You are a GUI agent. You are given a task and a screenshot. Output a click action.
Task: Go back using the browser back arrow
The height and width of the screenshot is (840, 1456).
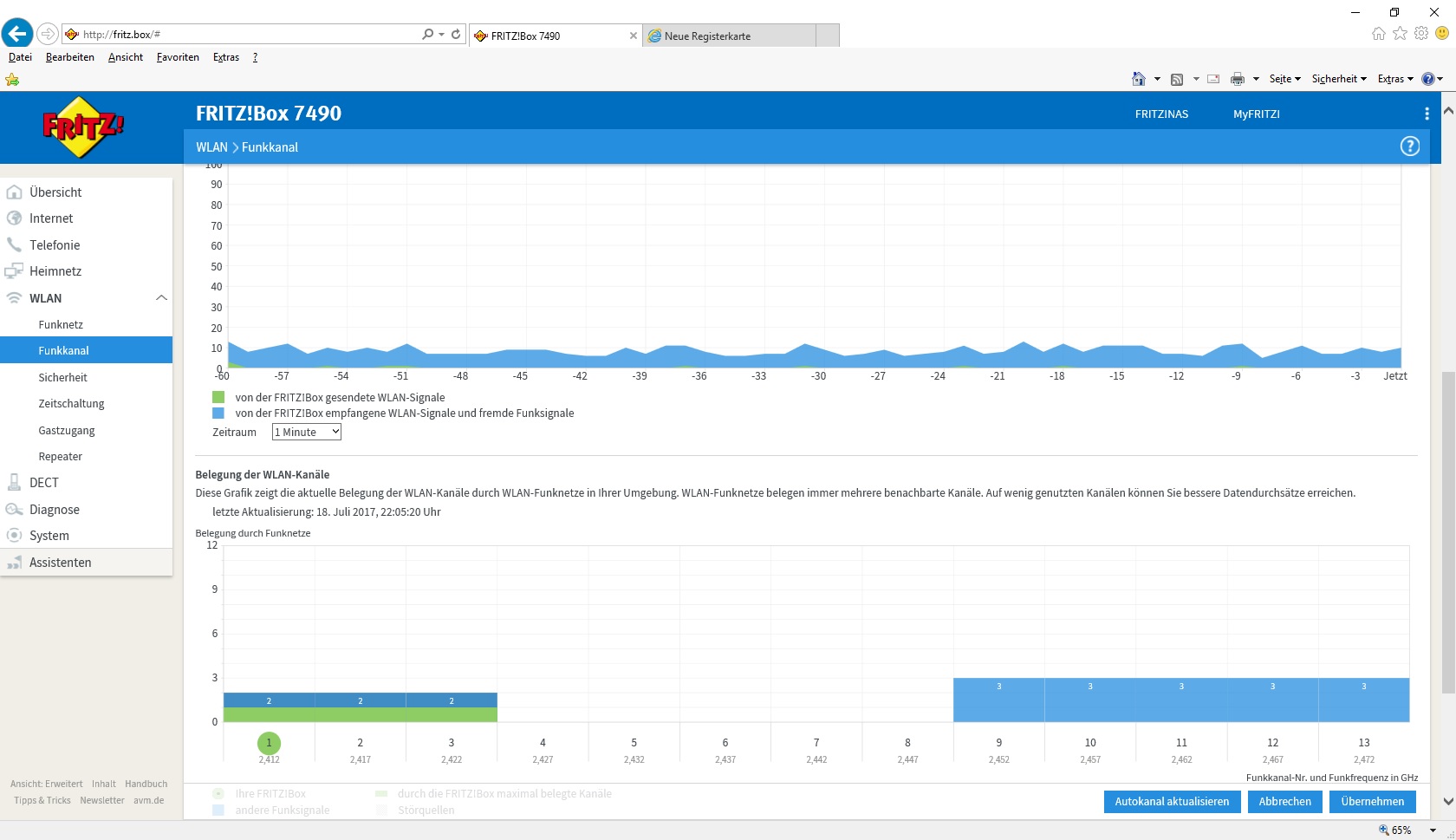17,34
